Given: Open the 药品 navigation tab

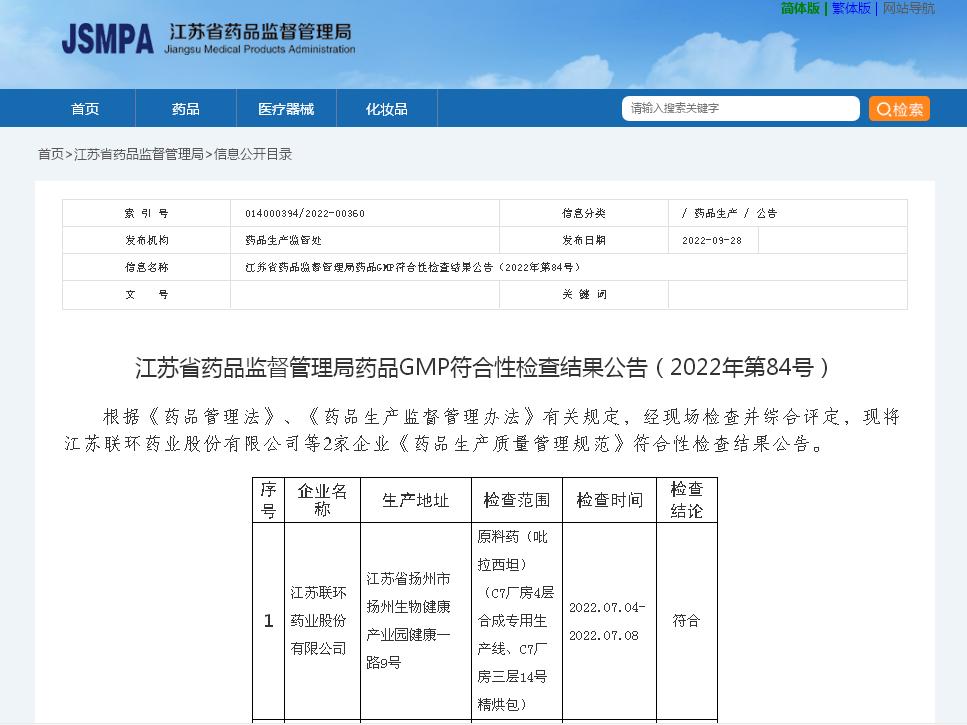Looking at the screenshot, I should (185, 108).
